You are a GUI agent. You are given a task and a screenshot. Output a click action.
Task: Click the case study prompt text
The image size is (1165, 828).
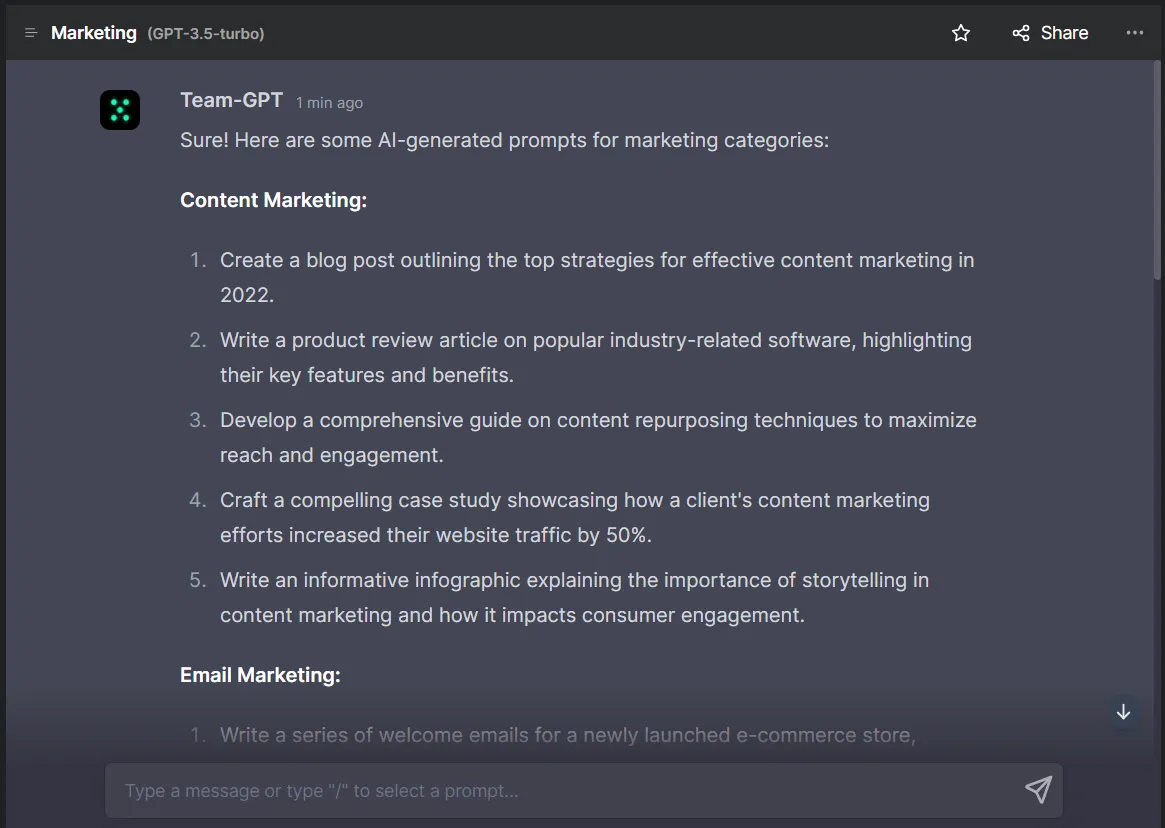click(x=575, y=517)
